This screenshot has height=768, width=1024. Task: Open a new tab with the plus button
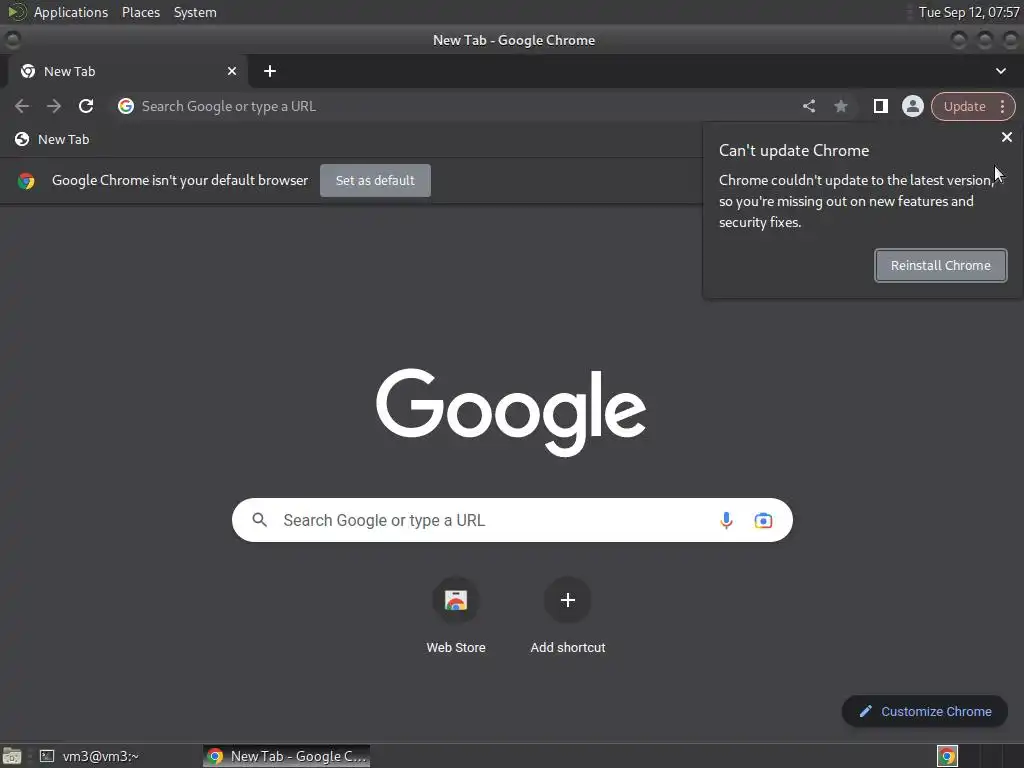(270, 71)
